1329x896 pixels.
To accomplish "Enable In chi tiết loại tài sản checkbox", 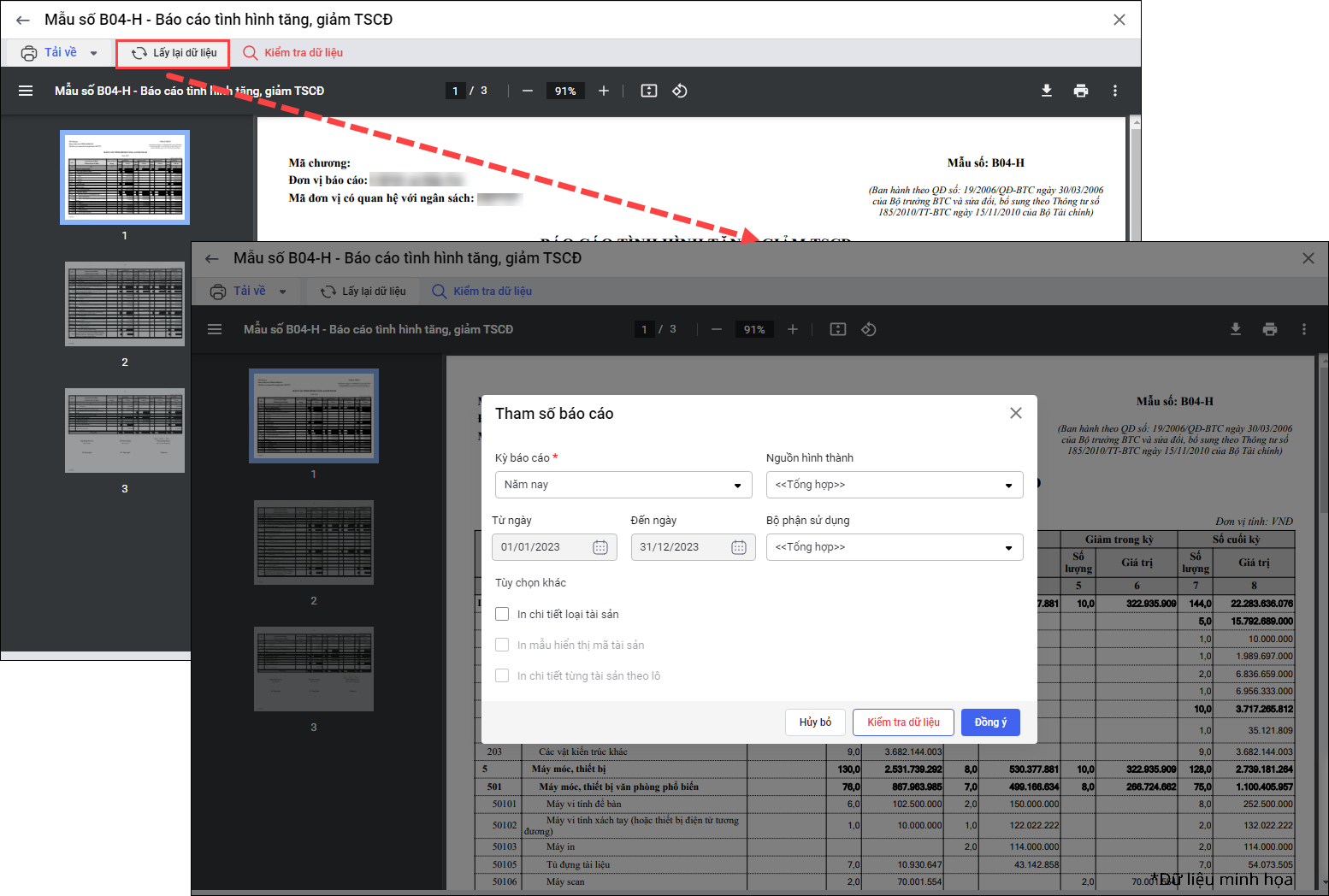I will point(502,614).
